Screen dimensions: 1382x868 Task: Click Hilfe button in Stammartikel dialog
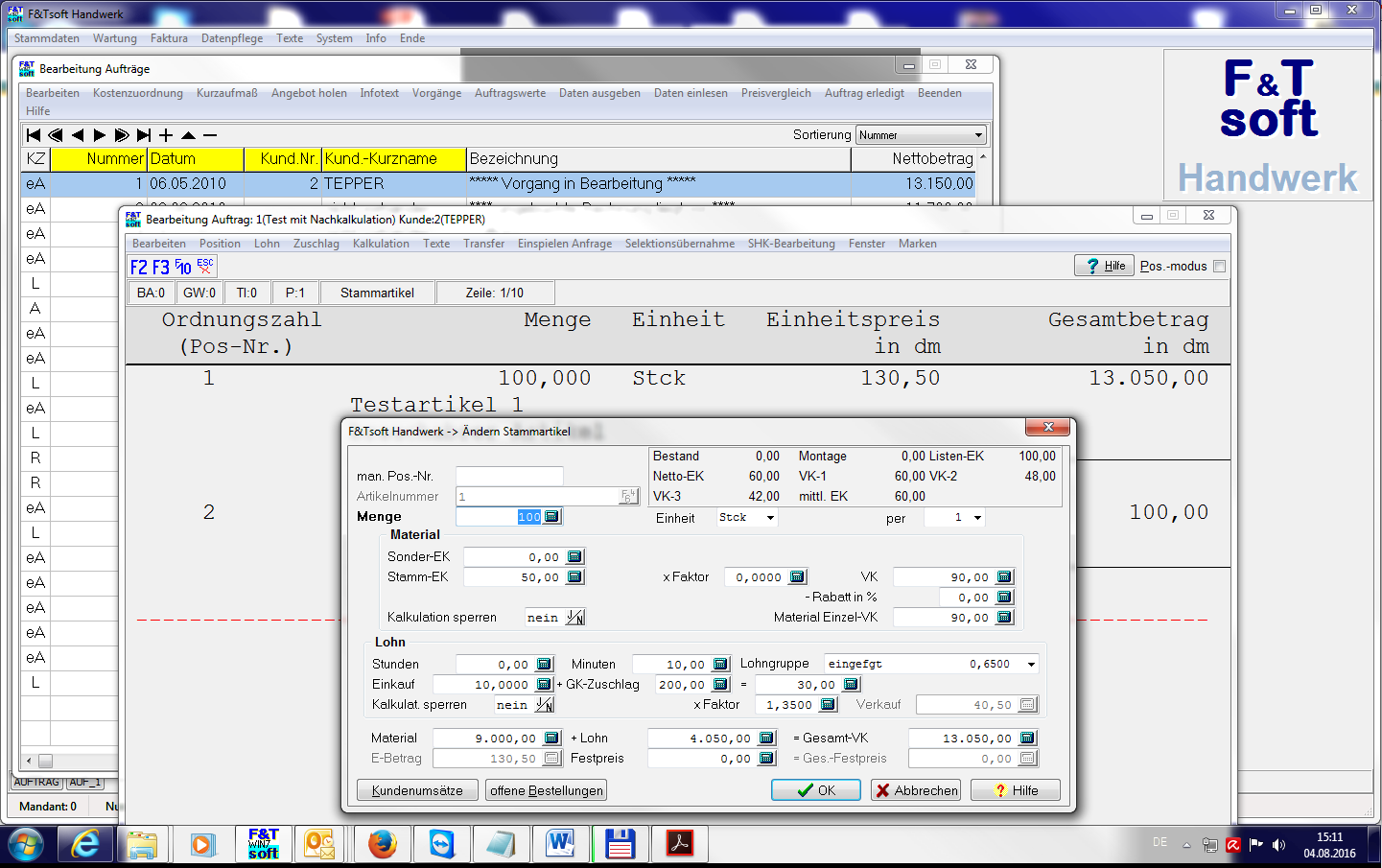[1016, 790]
